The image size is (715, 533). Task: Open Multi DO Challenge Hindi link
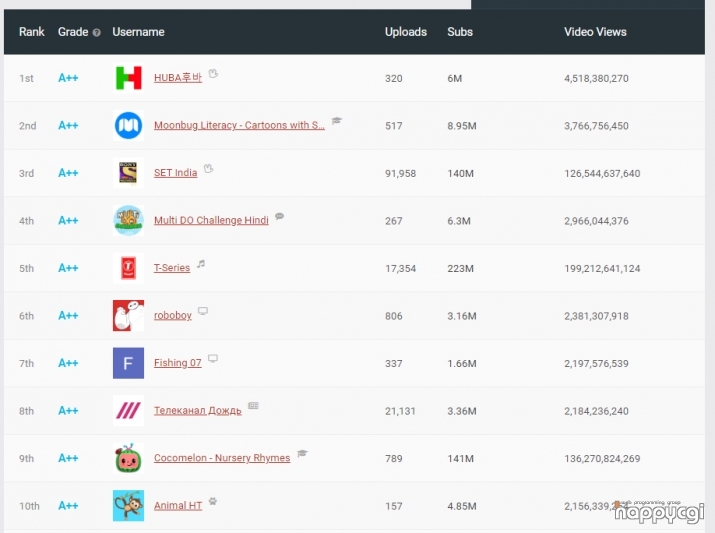(211, 220)
